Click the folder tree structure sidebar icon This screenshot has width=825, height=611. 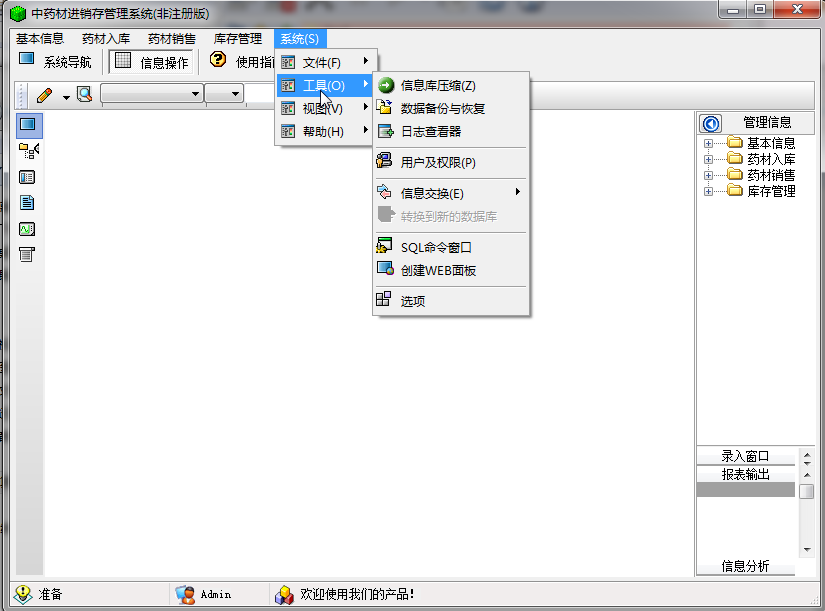[28, 151]
